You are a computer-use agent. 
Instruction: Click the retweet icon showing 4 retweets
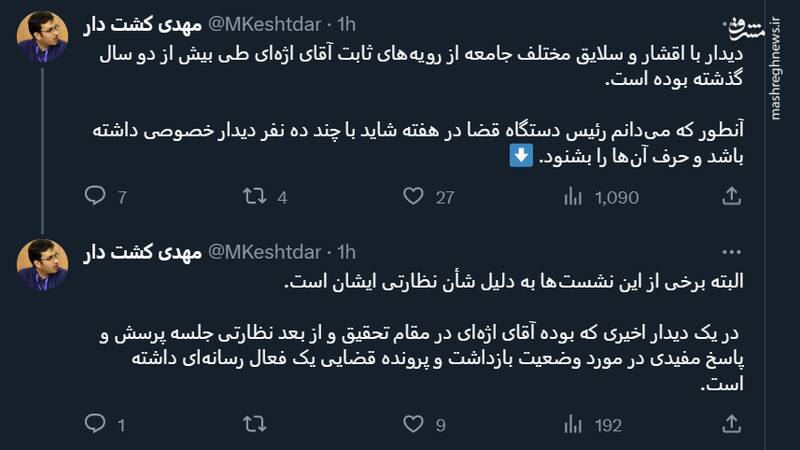point(254,196)
